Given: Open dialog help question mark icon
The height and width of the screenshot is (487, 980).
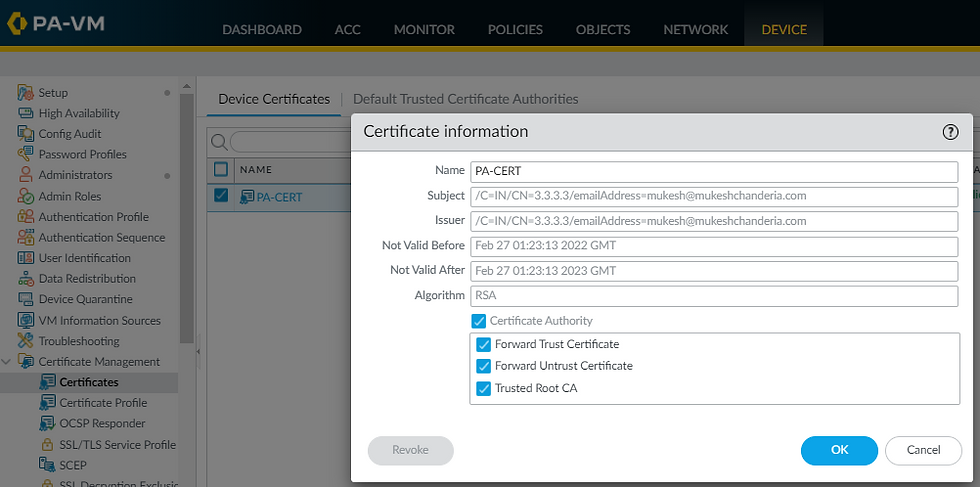Looking at the screenshot, I should point(950,132).
